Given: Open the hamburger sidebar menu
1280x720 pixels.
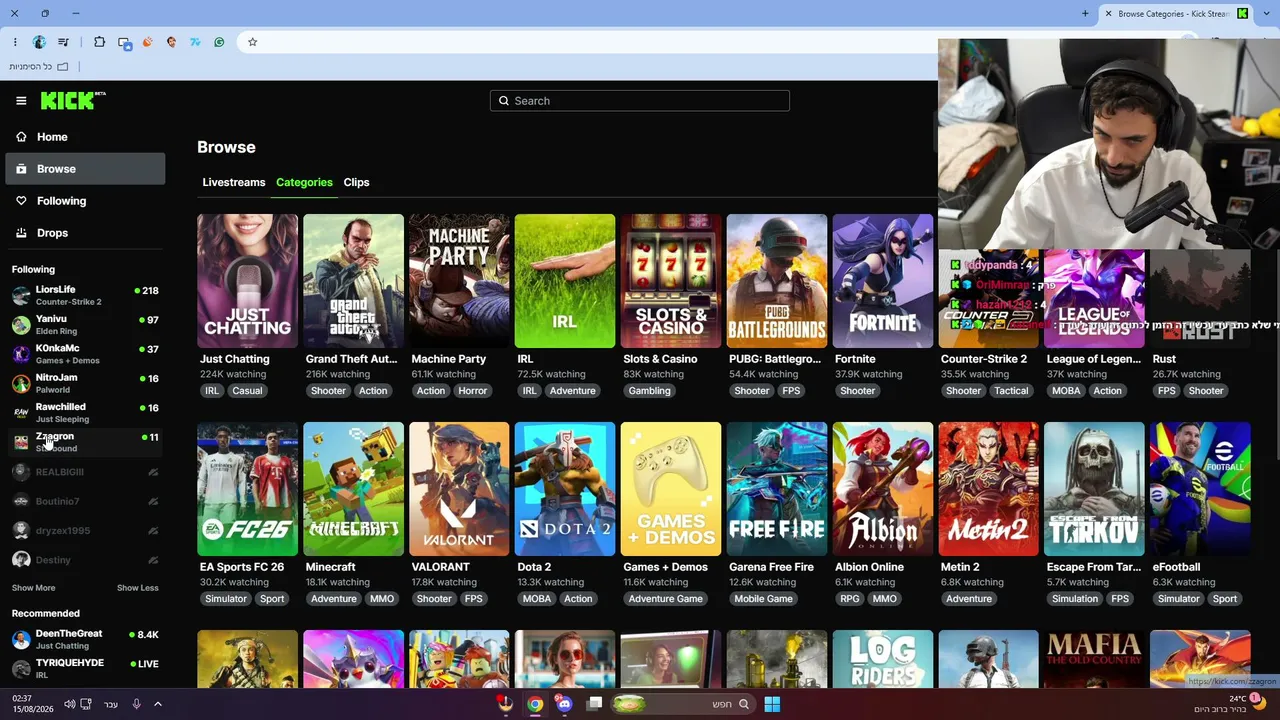Looking at the screenshot, I should [x=21, y=100].
